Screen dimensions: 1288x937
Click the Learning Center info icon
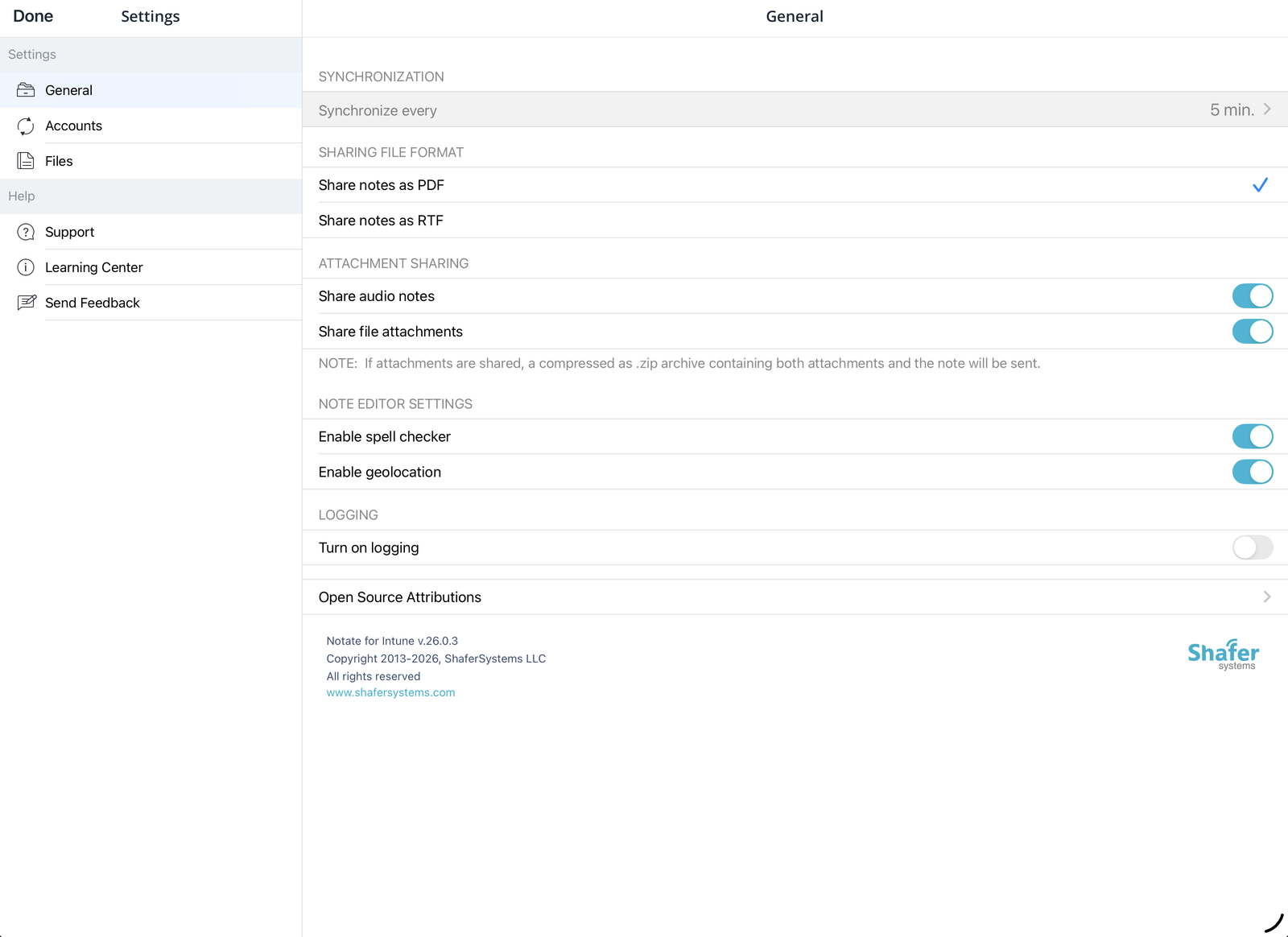pyautogui.click(x=26, y=267)
